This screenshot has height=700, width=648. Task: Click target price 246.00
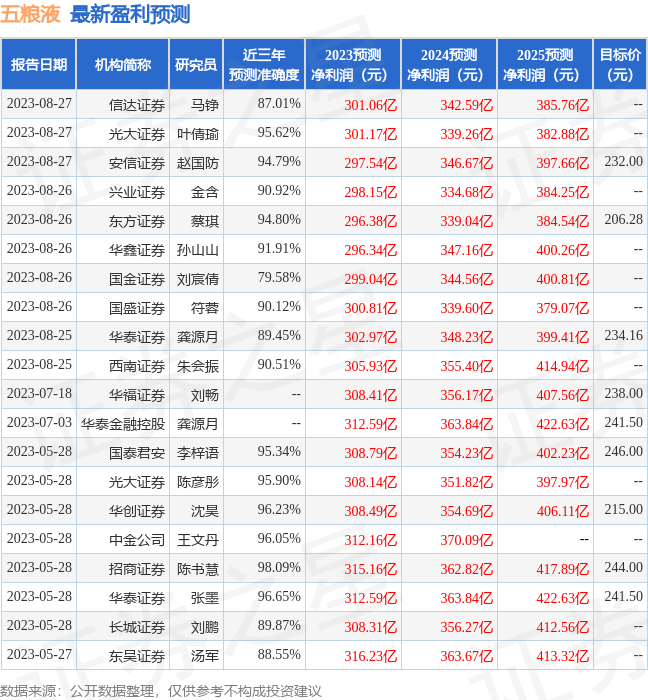pos(623,452)
